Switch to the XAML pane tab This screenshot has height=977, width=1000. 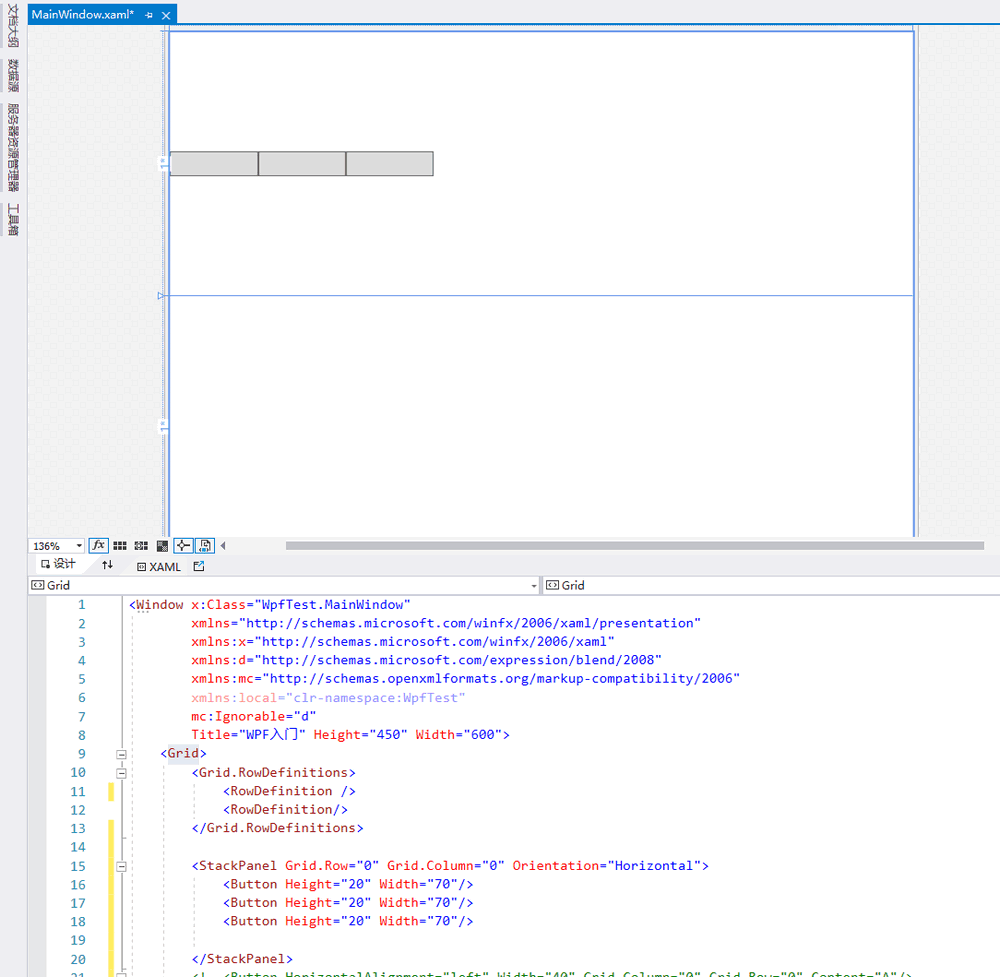(x=159, y=567)
